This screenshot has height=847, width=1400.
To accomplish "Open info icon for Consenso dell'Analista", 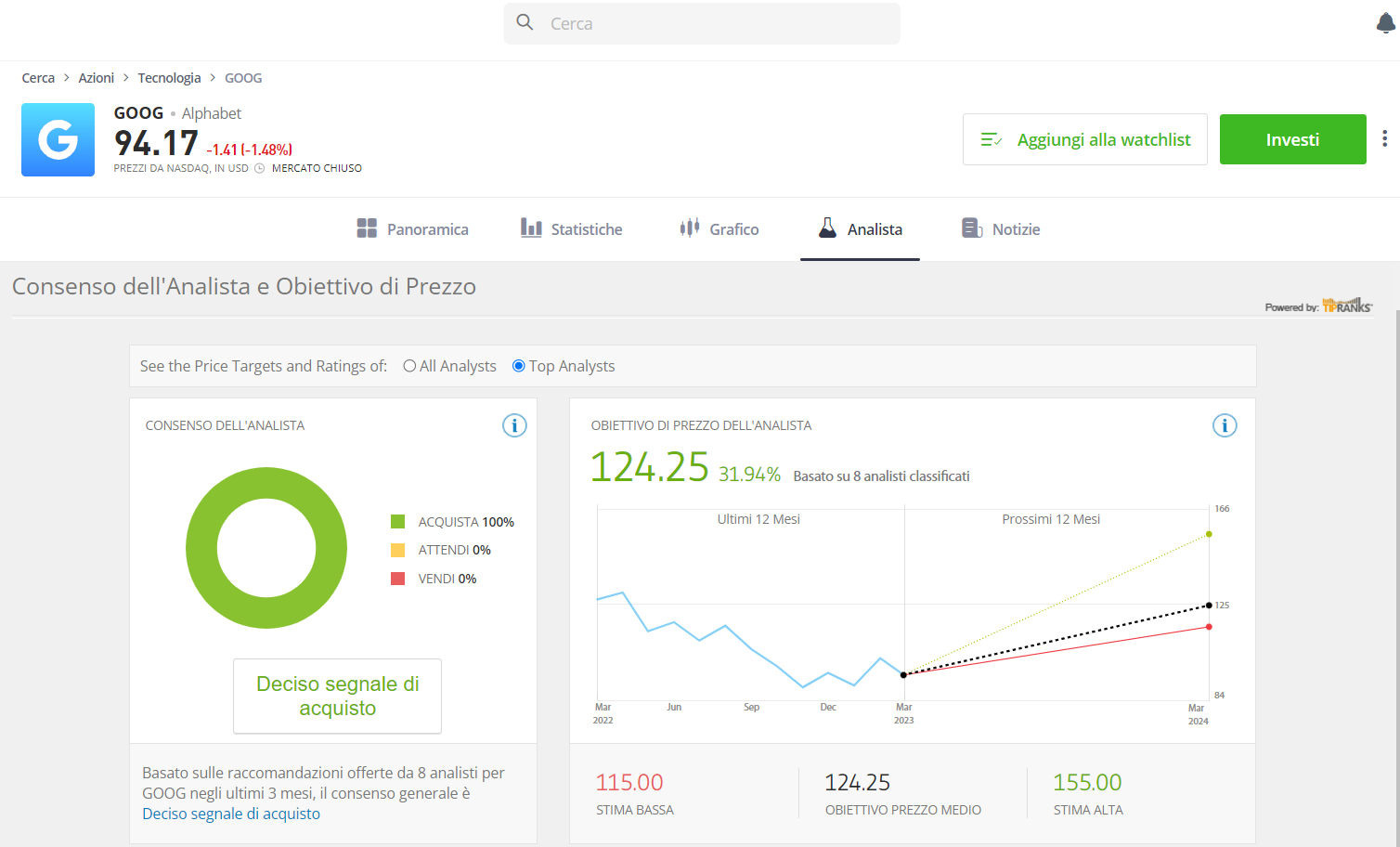I will click(x=514, y=425).
